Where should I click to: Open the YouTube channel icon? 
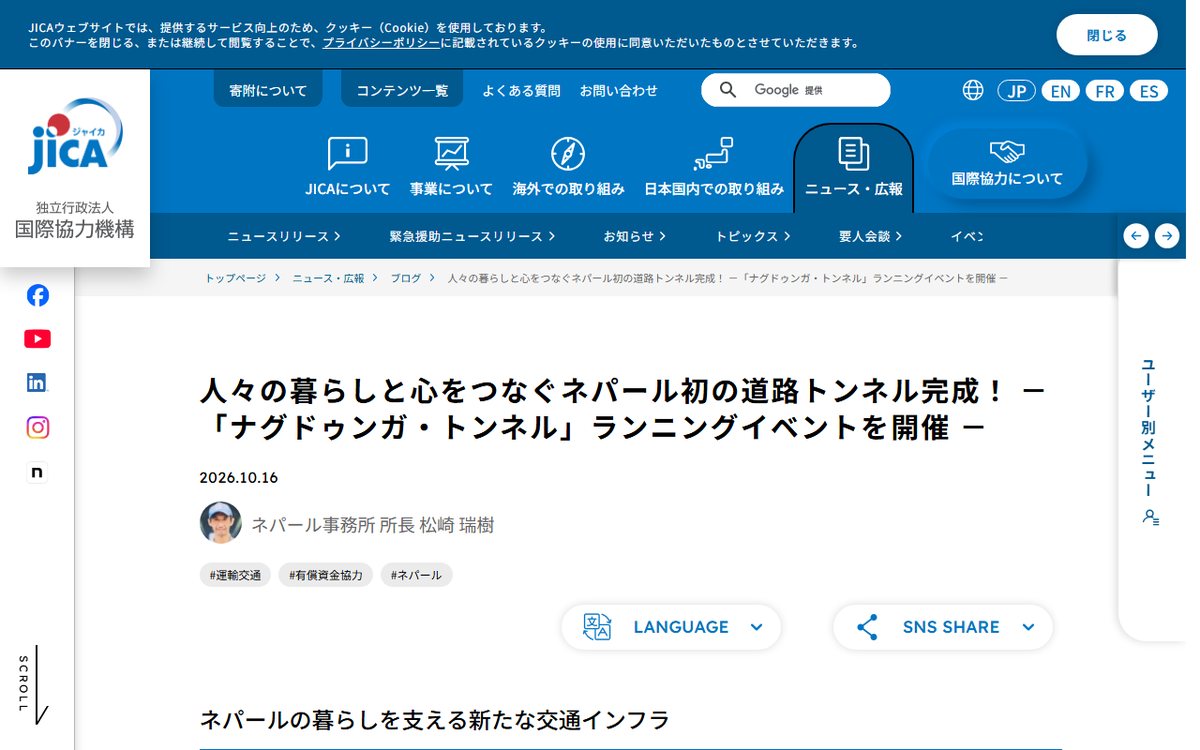tap(38, 339)
